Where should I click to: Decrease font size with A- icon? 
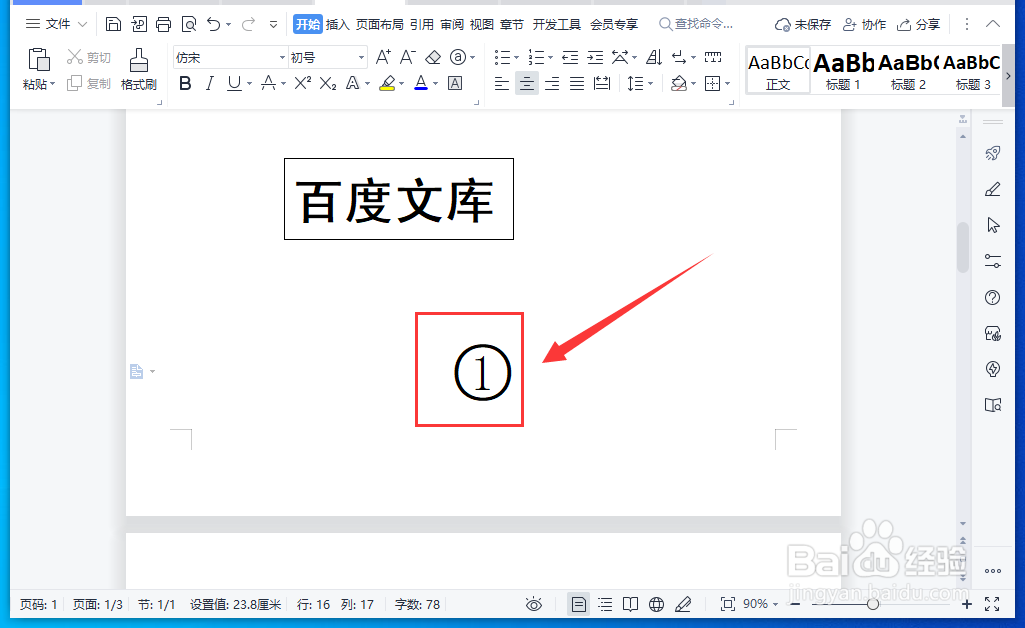coord(408,58)
